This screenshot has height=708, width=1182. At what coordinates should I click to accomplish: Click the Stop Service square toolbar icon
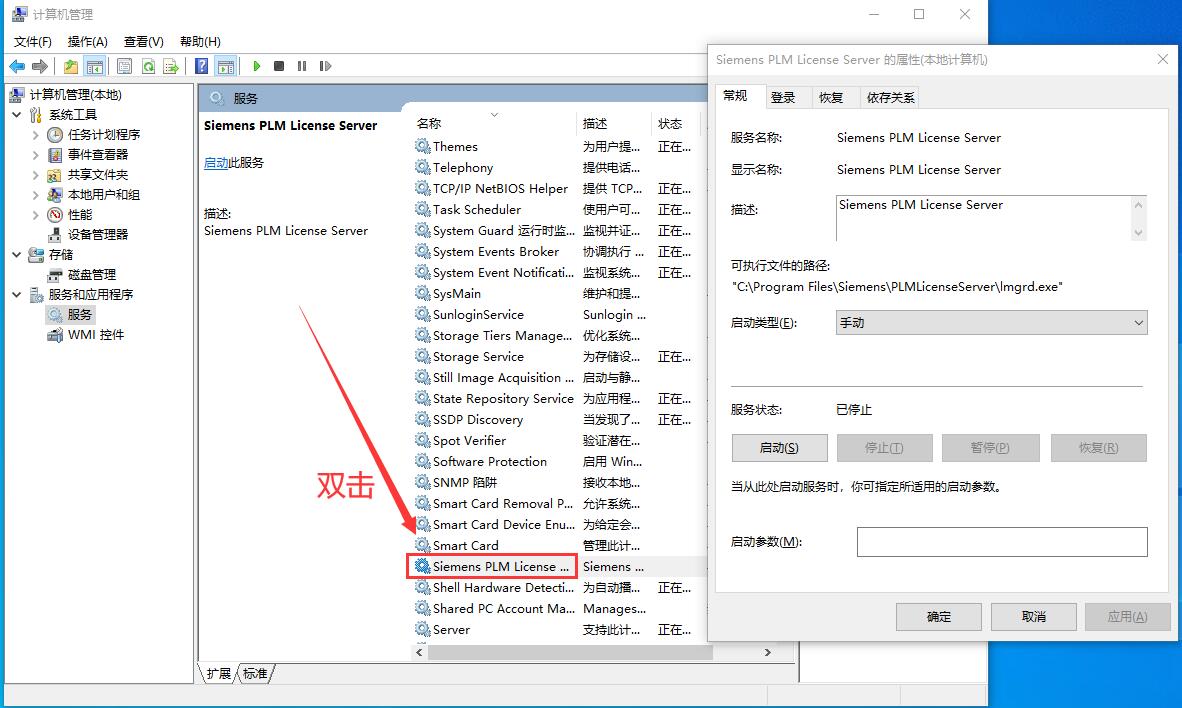click(279, 66)
